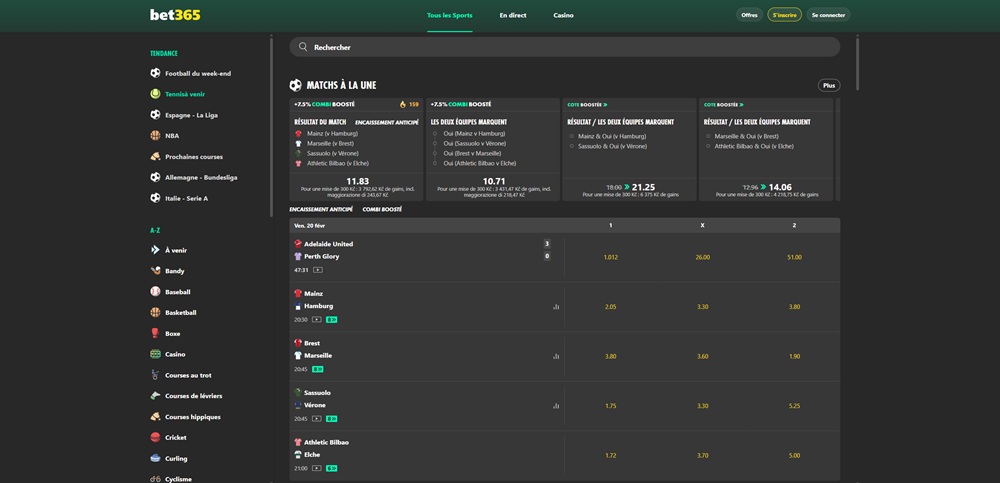
Task: Click the football icon beside Italie - Serie A
Action: click(155, 198)
